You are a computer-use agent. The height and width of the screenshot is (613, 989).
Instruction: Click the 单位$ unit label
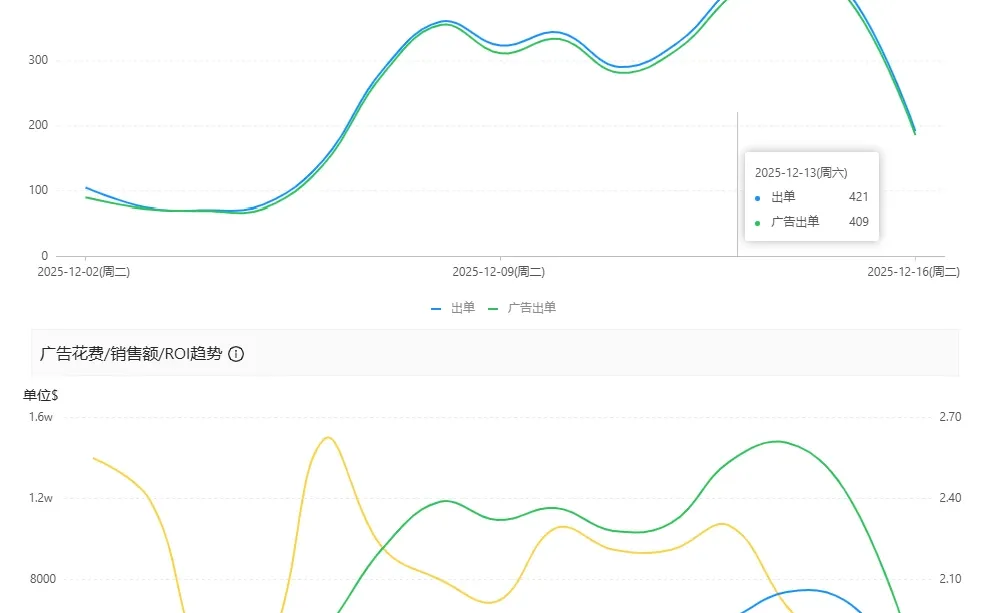[x=41, y=395]
